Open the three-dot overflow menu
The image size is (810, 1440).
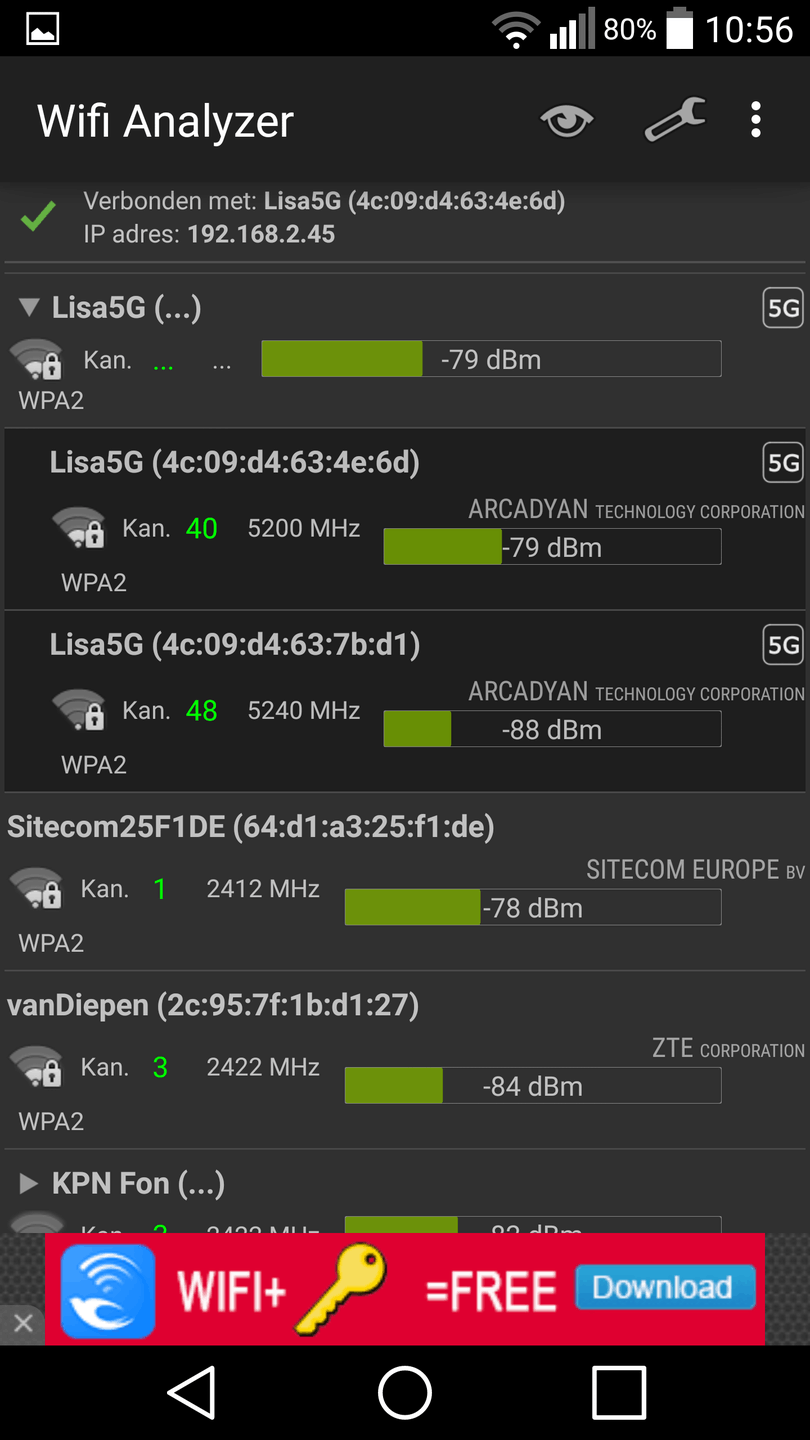pyautogui.click(x=756, y=120)
